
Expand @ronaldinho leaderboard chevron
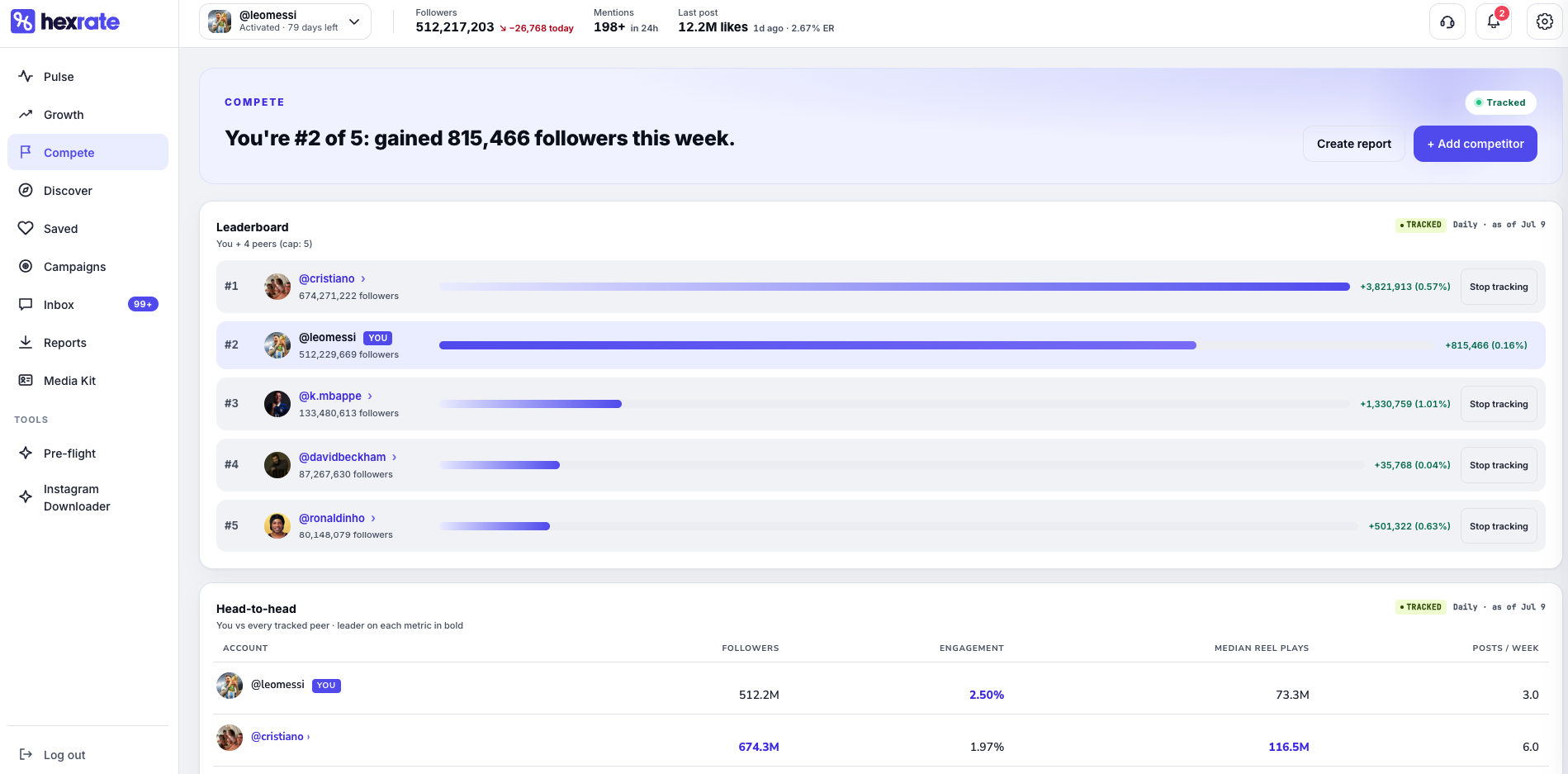pyautogui.click(x=373, y=518)
